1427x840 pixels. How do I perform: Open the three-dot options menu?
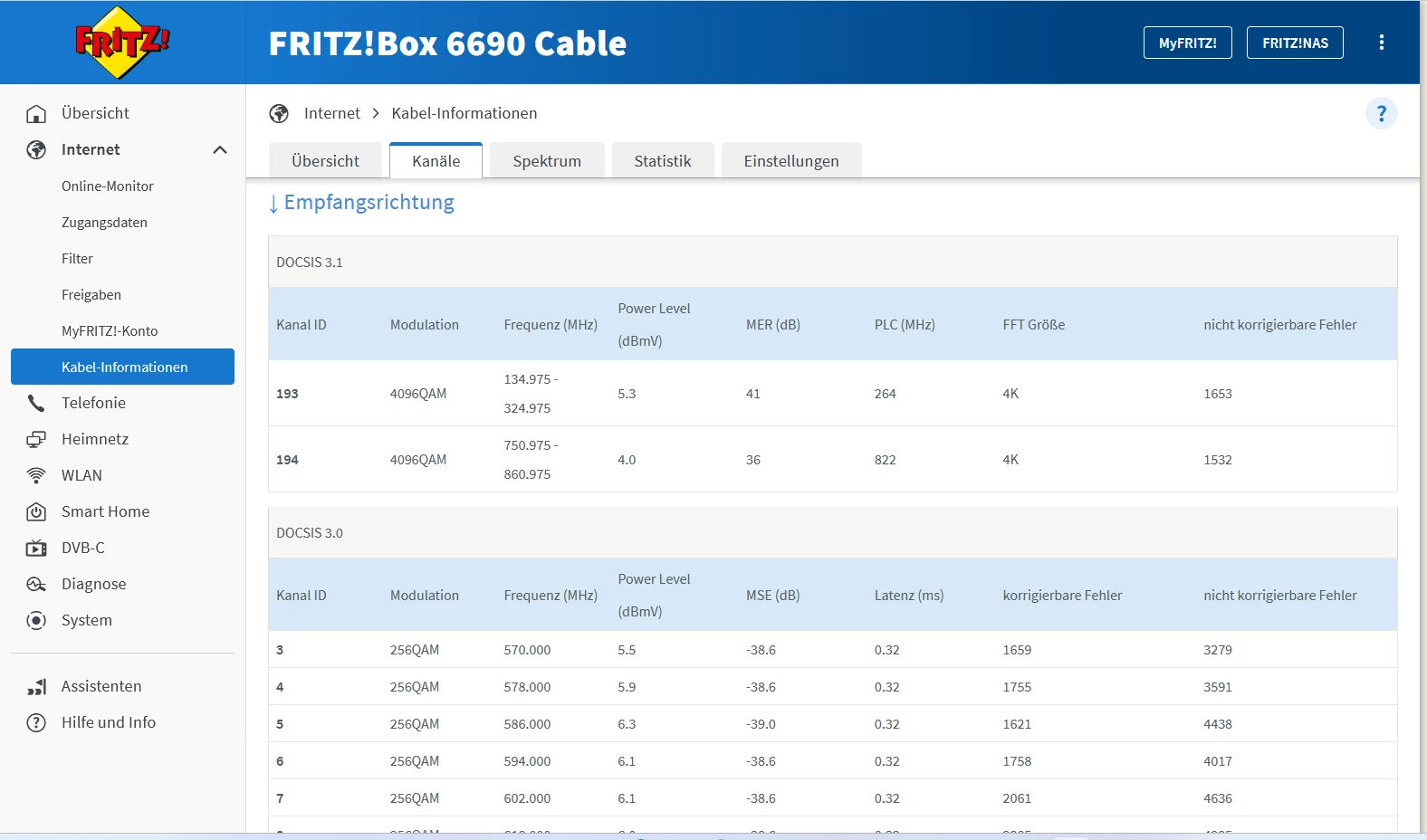click(1381, 43)
